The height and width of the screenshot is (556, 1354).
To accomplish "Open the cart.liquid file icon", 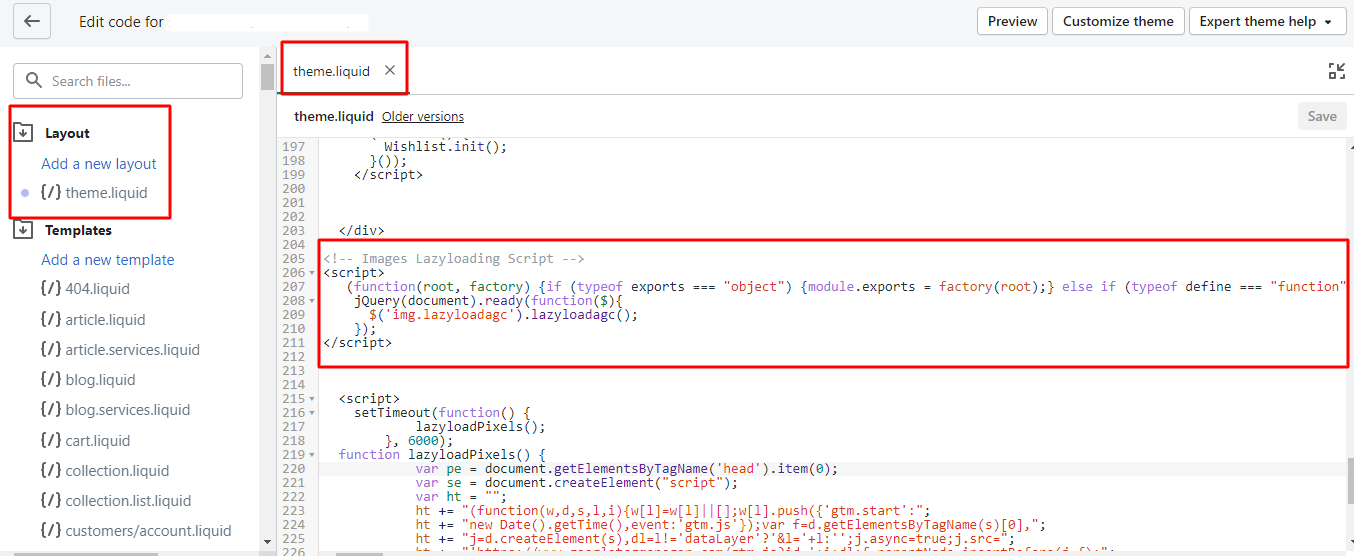I will point(51,440).
